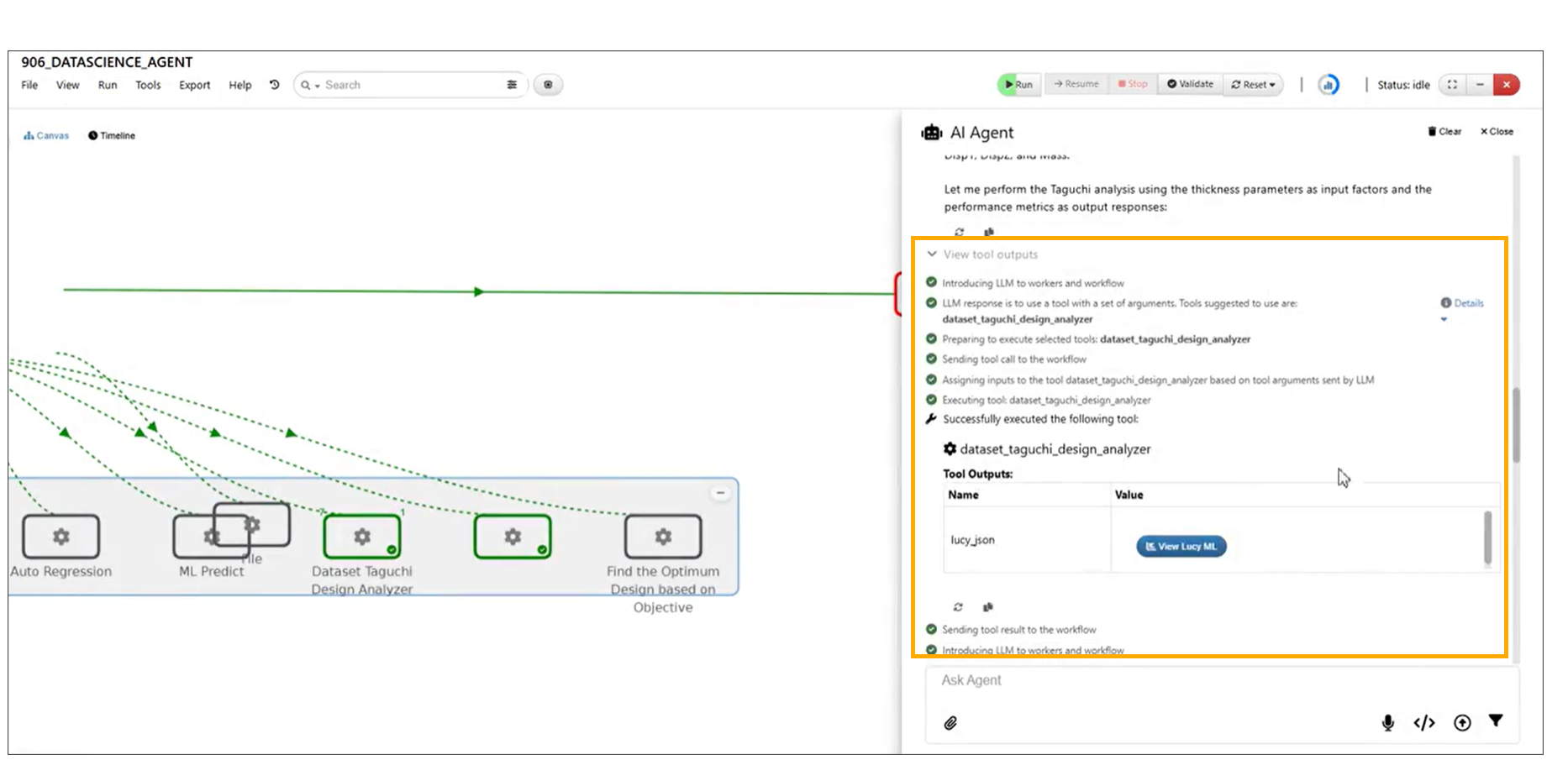Click the Dataset Taguchi Design Analyzer node

tap(361, 537)
